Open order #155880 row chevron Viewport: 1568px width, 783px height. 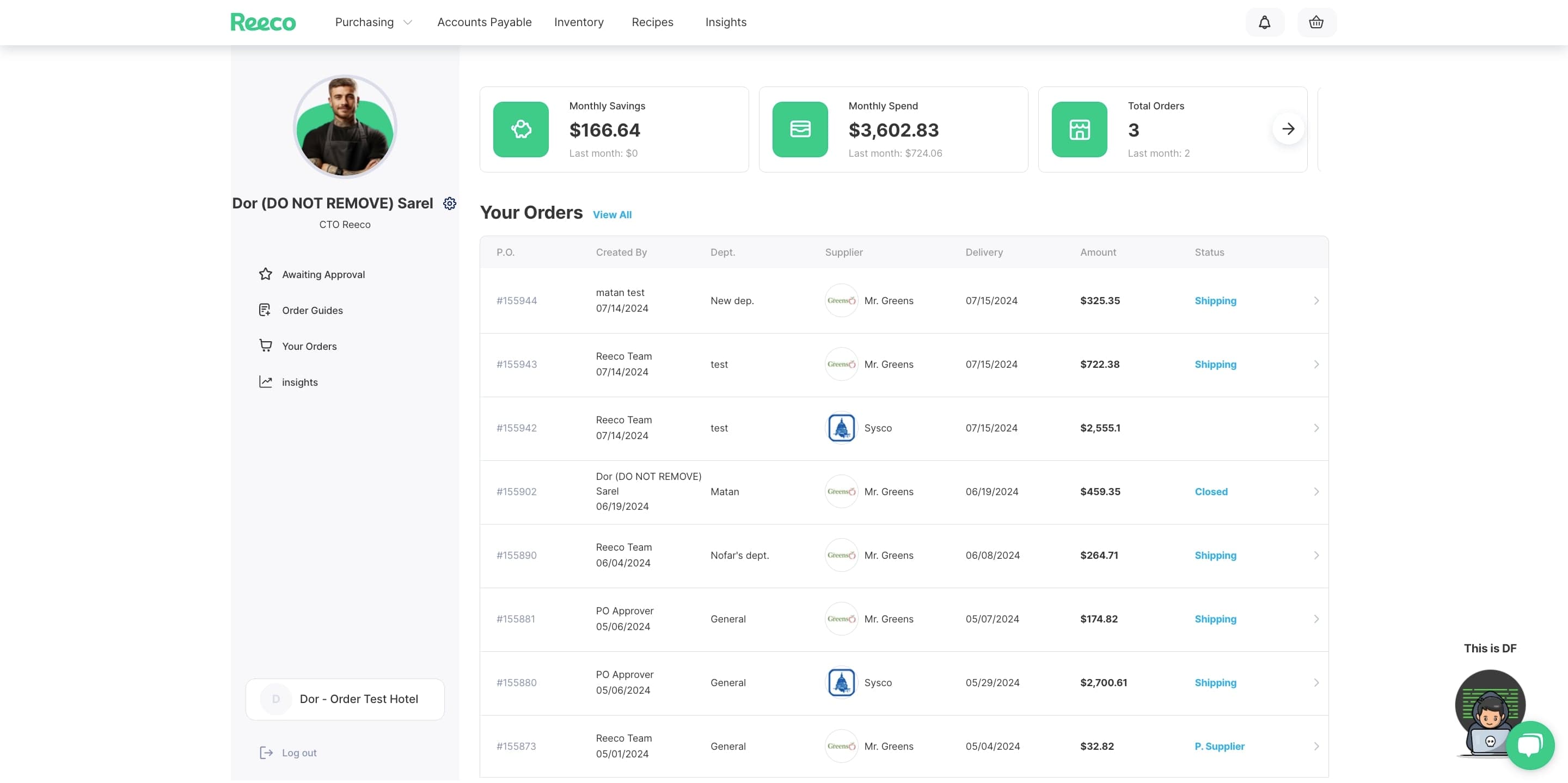[1316, 683]
